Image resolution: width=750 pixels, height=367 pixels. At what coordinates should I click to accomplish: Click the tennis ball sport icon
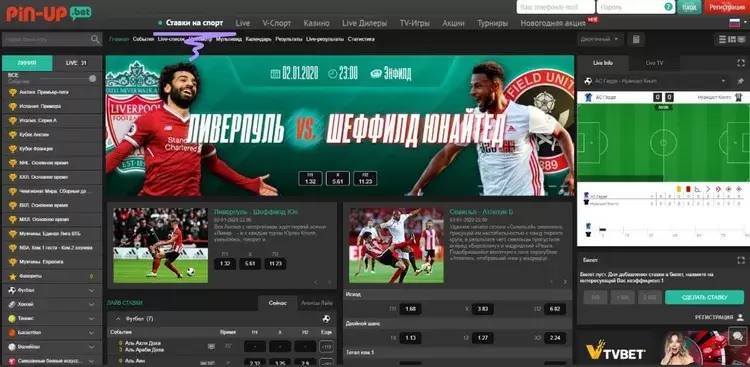(12, 318)
